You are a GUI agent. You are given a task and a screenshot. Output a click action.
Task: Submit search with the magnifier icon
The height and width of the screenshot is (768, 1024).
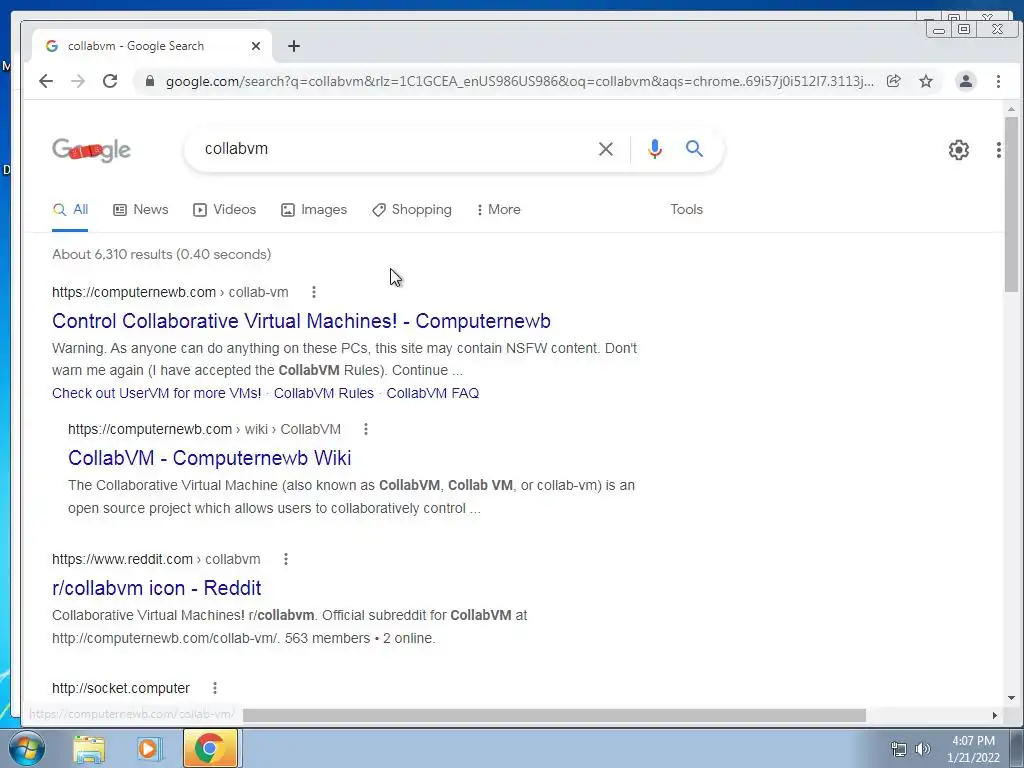click(x=694, y=149)
